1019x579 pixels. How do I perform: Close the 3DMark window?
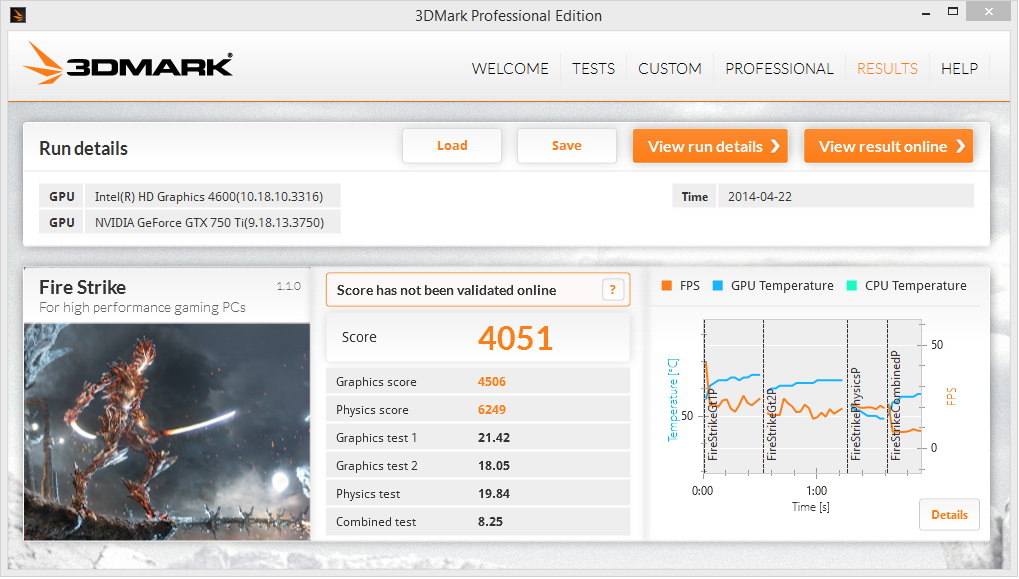988,12
